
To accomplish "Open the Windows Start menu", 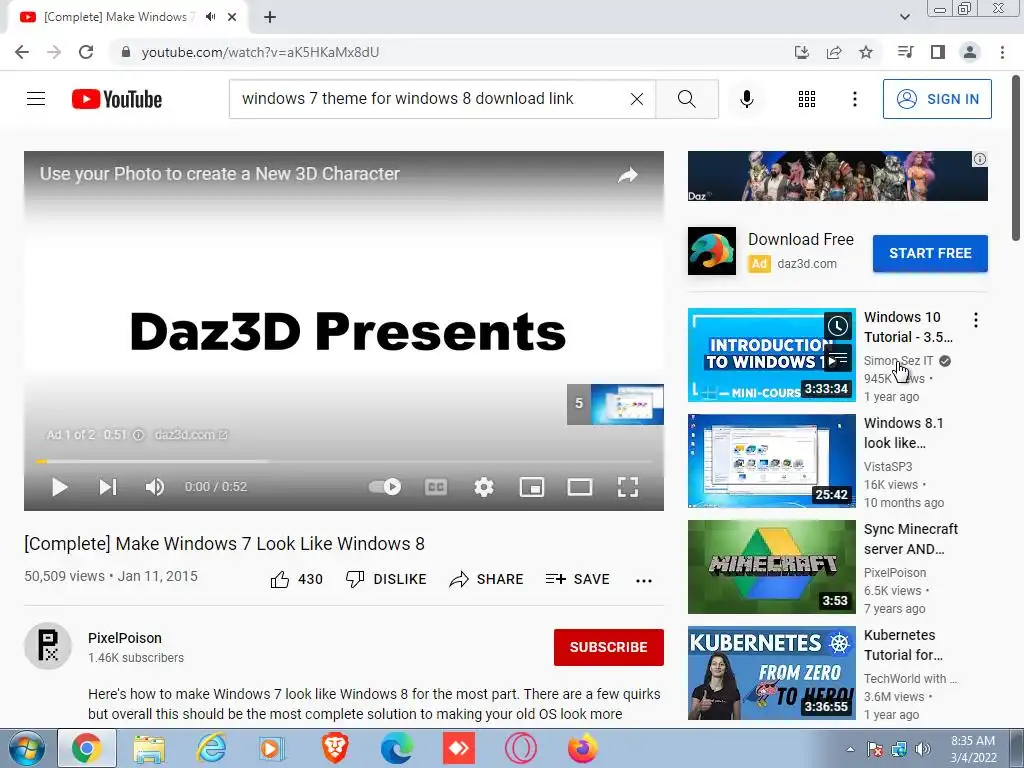I will [26, 749].
